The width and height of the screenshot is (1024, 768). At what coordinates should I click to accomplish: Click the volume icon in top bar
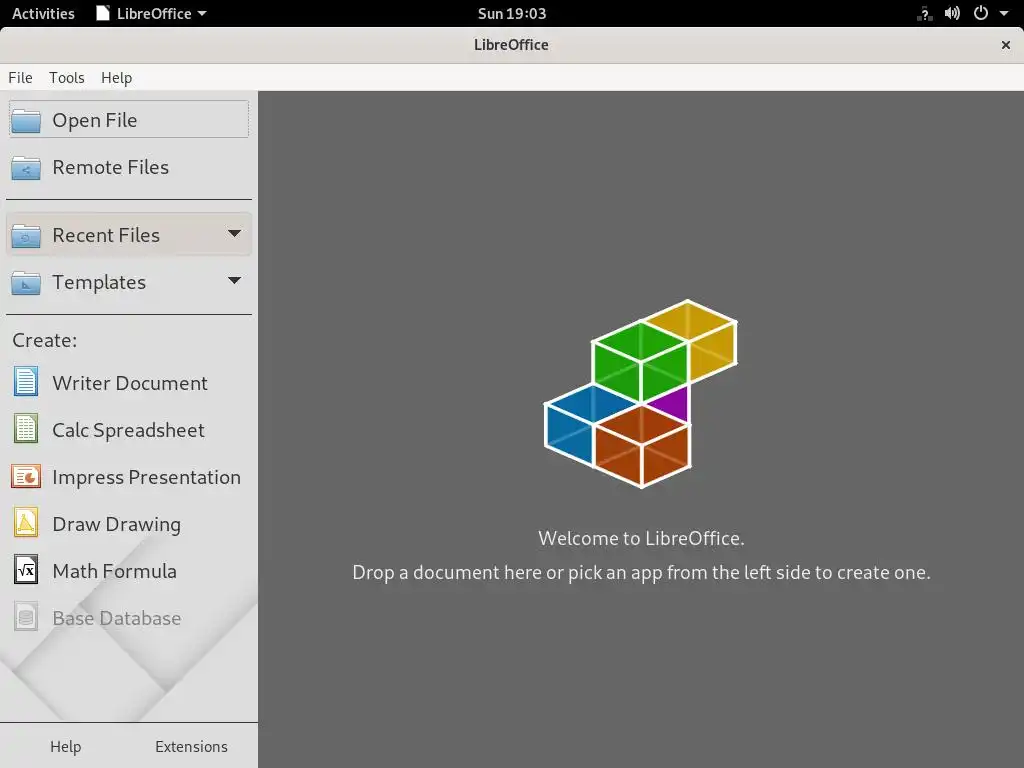tap(952, 13)
